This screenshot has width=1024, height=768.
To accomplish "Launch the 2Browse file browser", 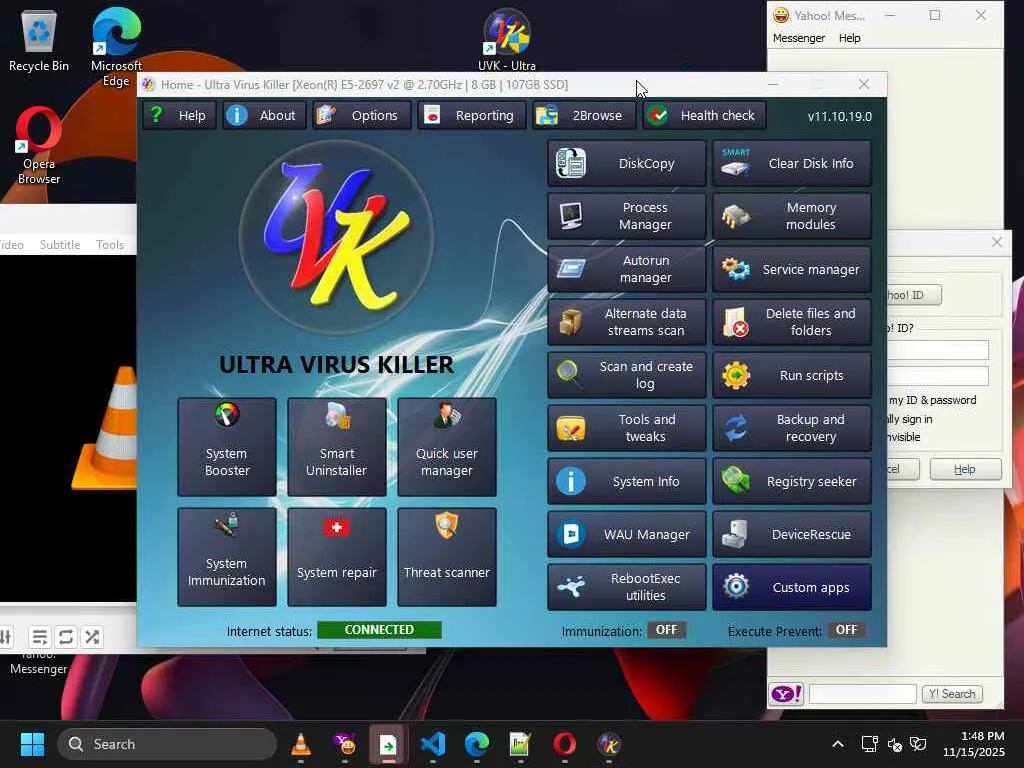I will pyautogui.click(x=584, y=116).
